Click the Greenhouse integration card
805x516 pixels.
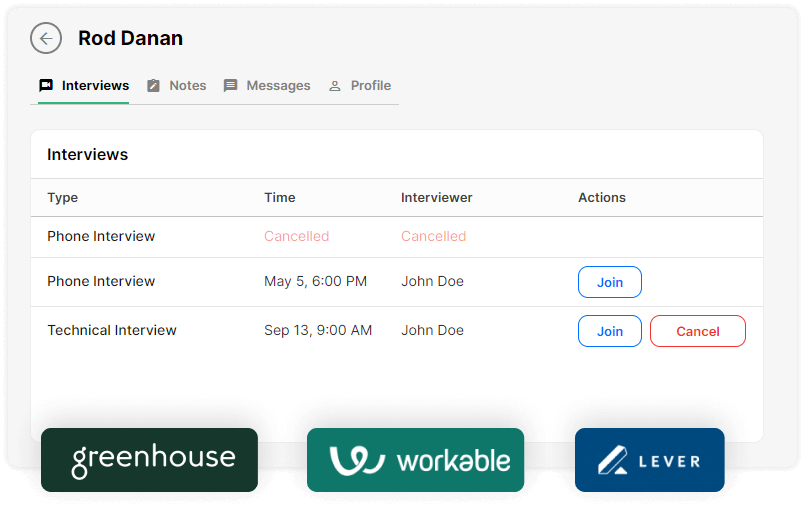coord(149,460)
